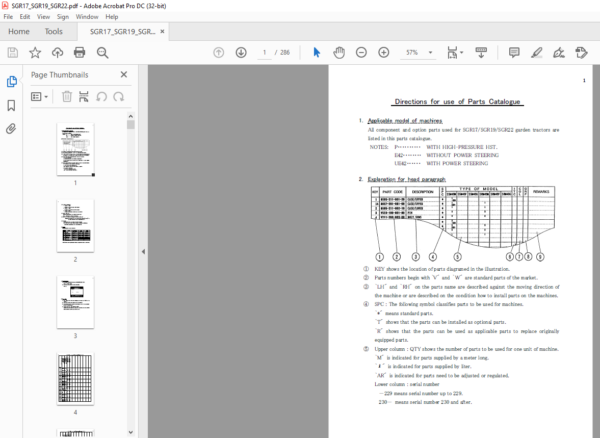Screen dimensions: 600x438
Task: Open the Sign menu
Action: click(63, 17)
